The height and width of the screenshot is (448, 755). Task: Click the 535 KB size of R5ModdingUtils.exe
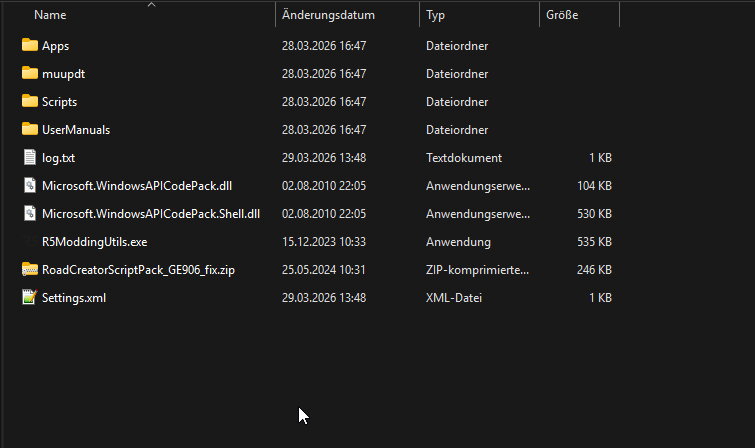click(x=595, y=242)
